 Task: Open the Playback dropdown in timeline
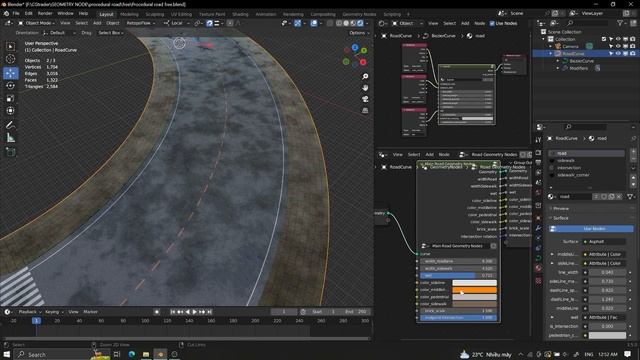(29, 312)
